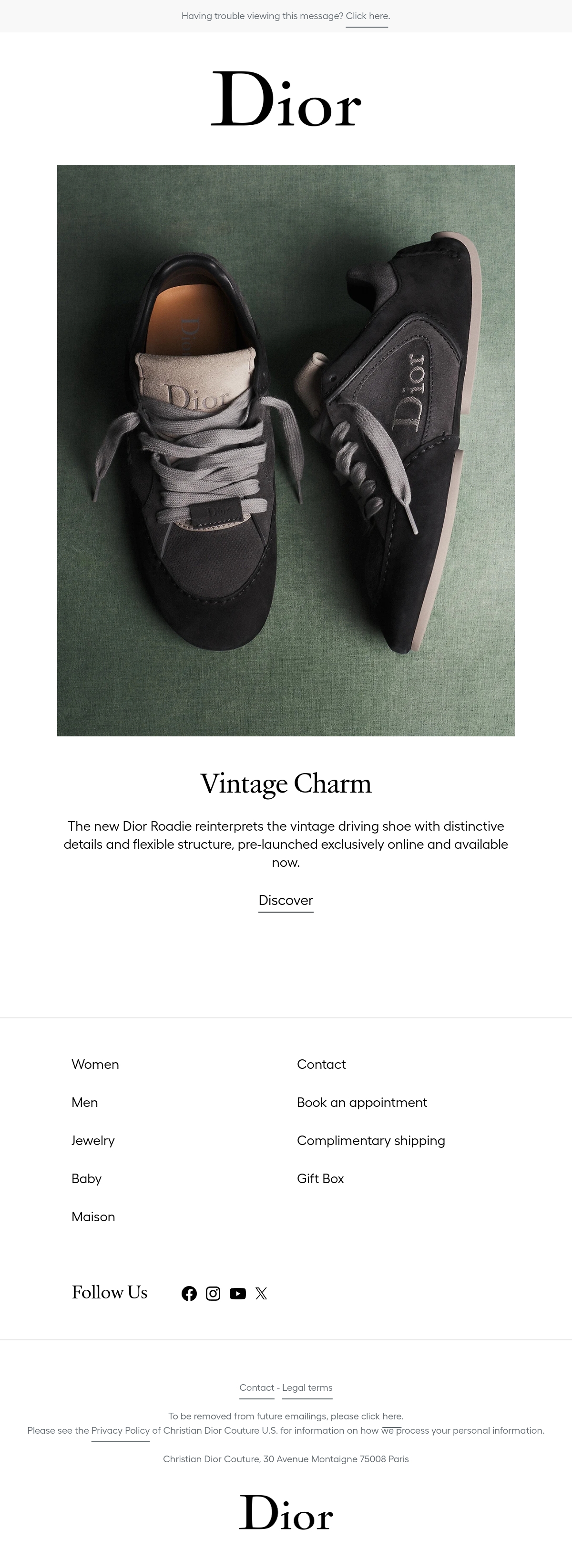The height and width of the screenshot is (1568, 572).
Task: Open Dior's Facebook page icon
Action: 189,1294
